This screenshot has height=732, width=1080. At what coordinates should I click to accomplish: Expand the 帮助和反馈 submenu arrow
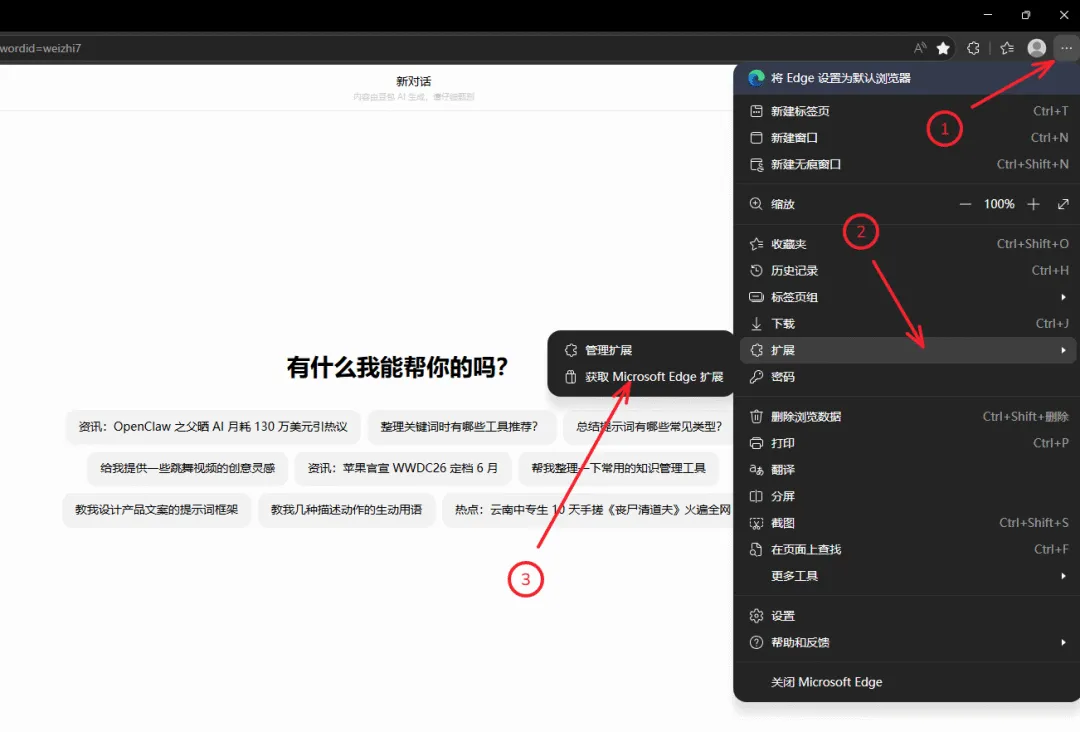click(1063, 642)
